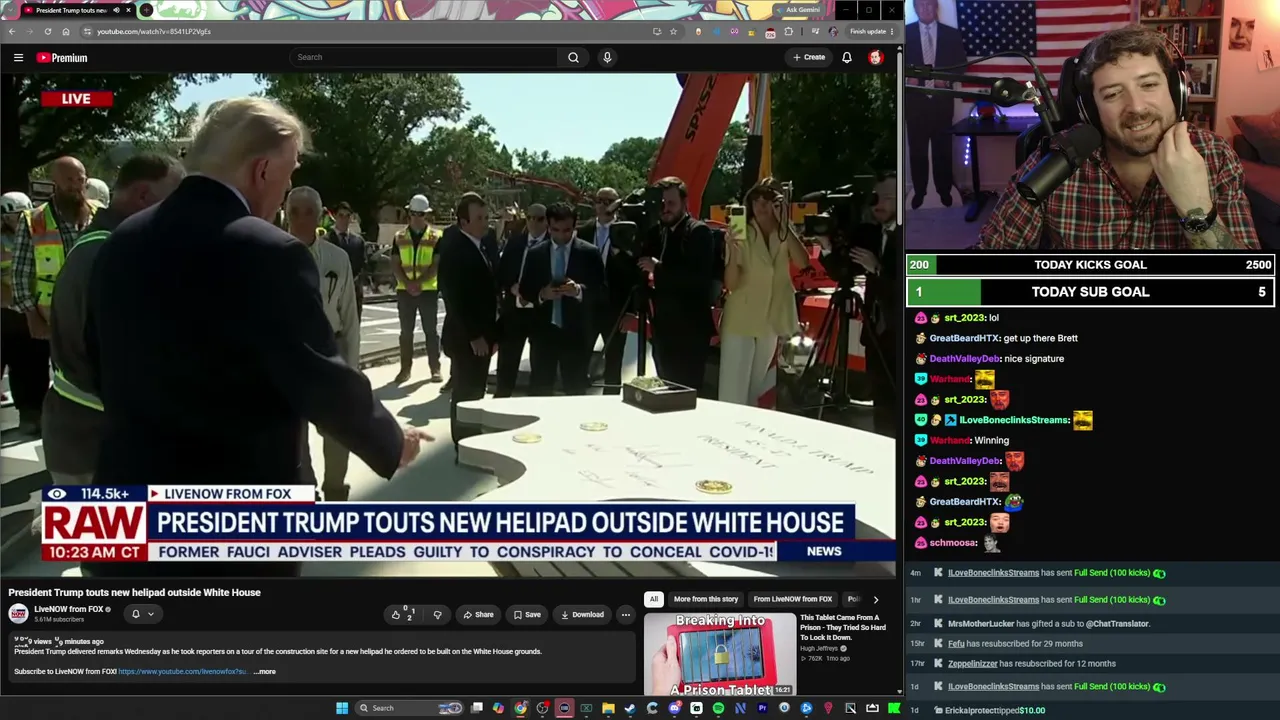This screenshot has width=1280, height=720.
Task: Open the Breaking Into A Prison Tablet thumbnail
Action: pyautogui.click(x=720, y=654)
